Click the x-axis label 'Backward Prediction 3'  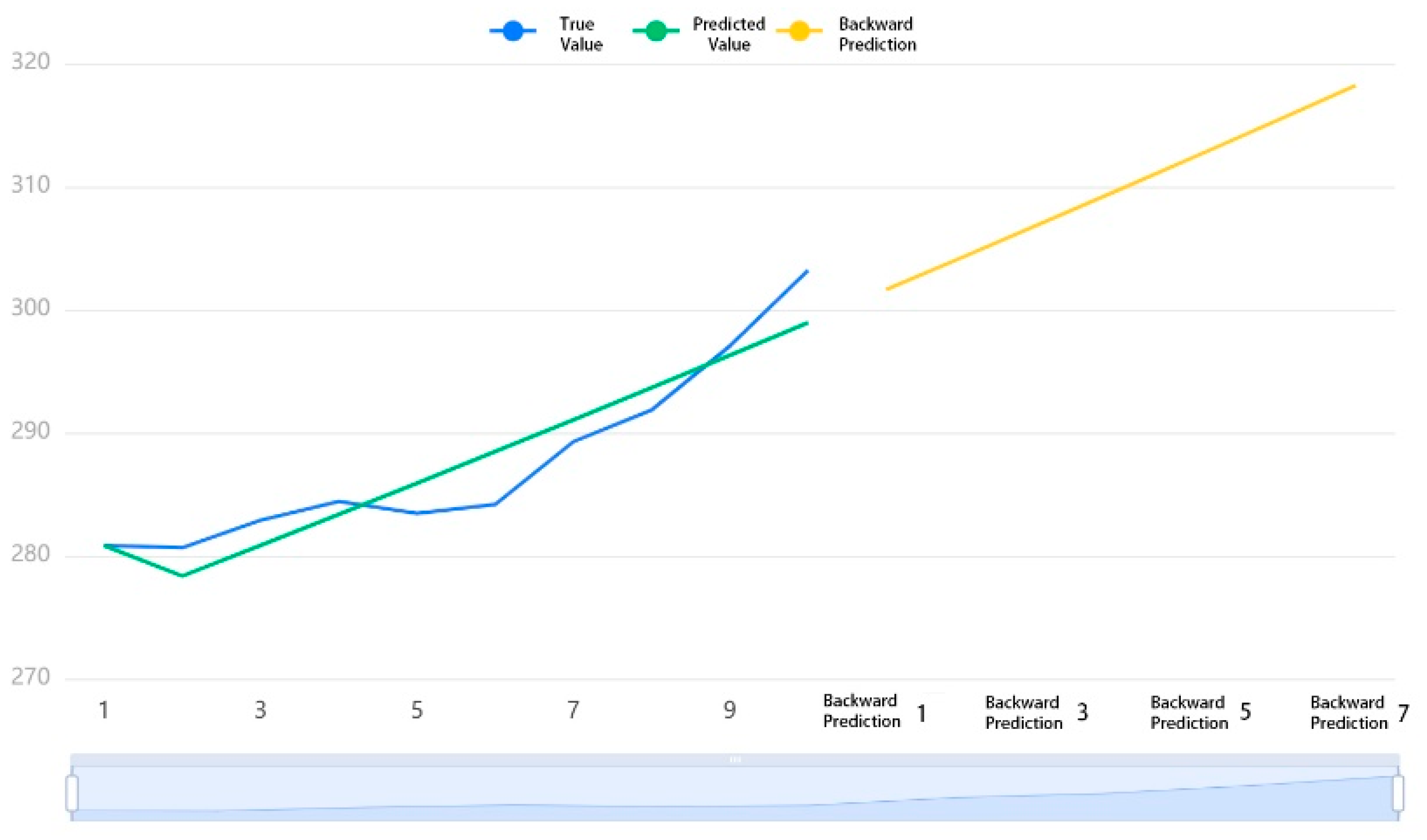[1036, 713]
